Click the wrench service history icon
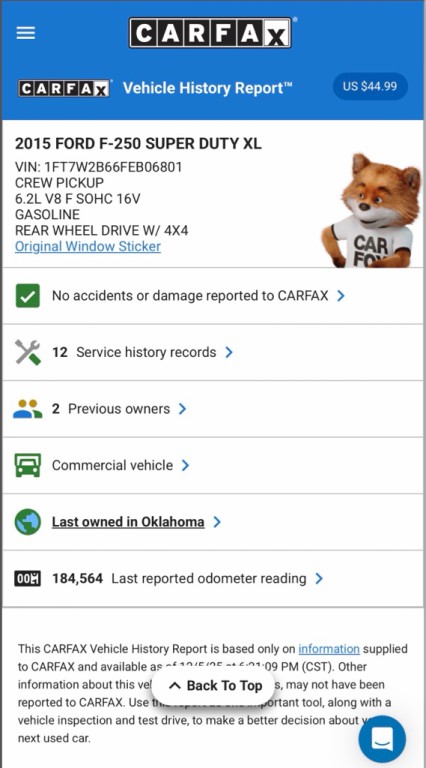Image resolution: width=426 pixels, height=768 pixels. tap(27, 352)
